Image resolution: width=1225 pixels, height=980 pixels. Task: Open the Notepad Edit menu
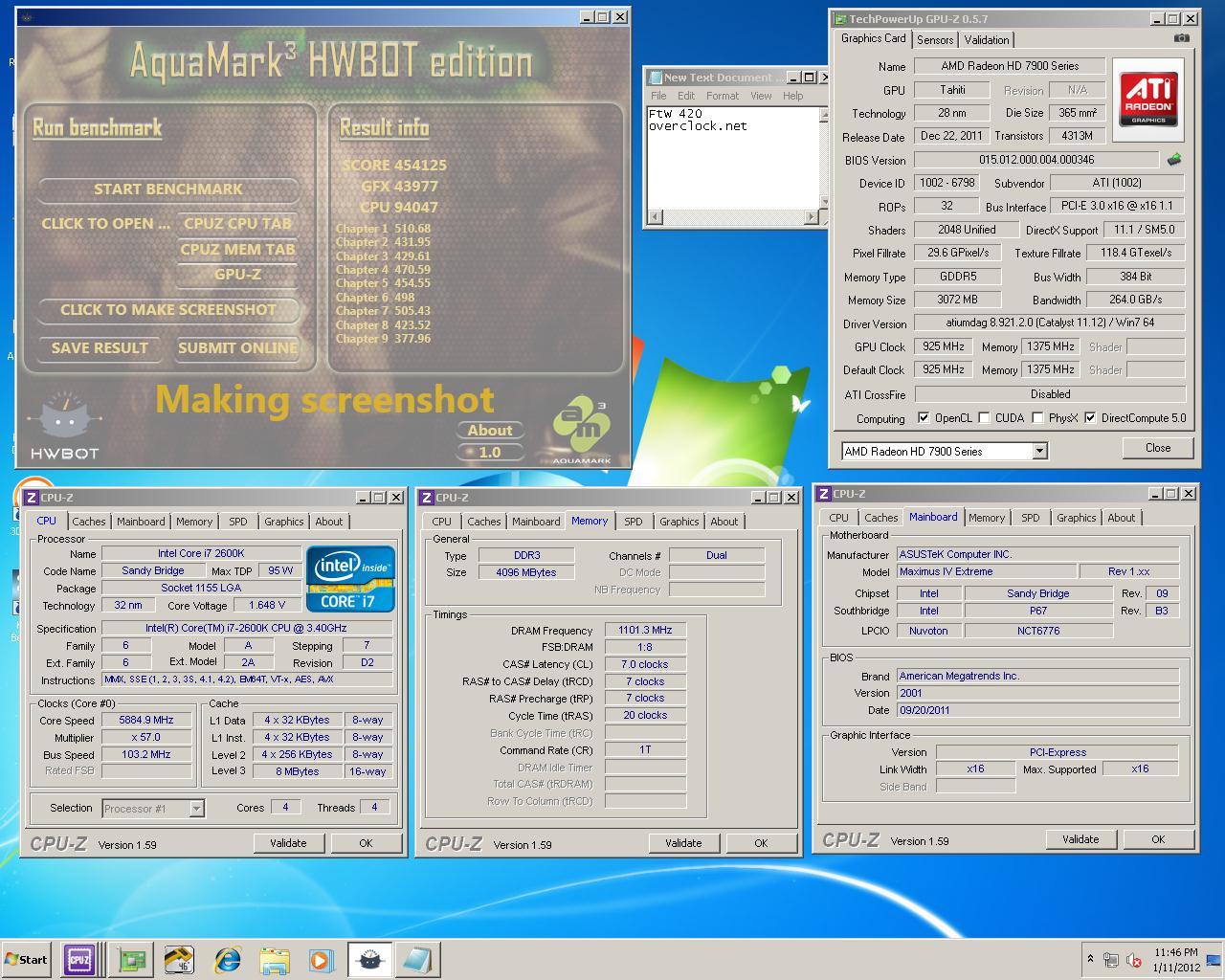coord(686,96)
